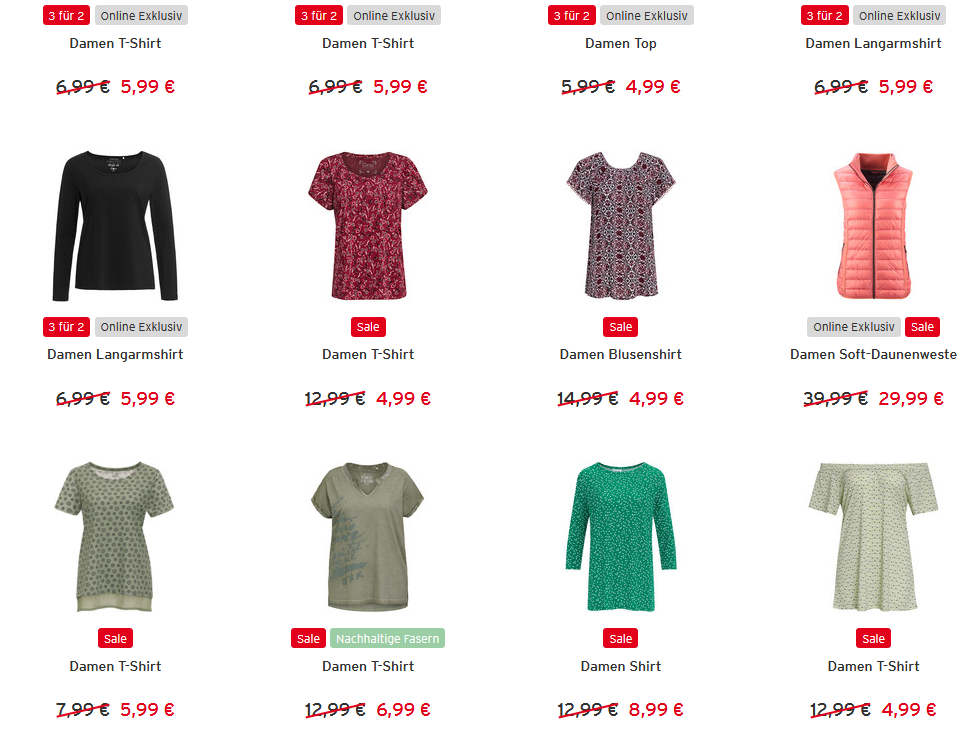This screenshot has width=968, height=742.
Task: View the olive V-neck T-Shirt image
Action: (368, 536)
